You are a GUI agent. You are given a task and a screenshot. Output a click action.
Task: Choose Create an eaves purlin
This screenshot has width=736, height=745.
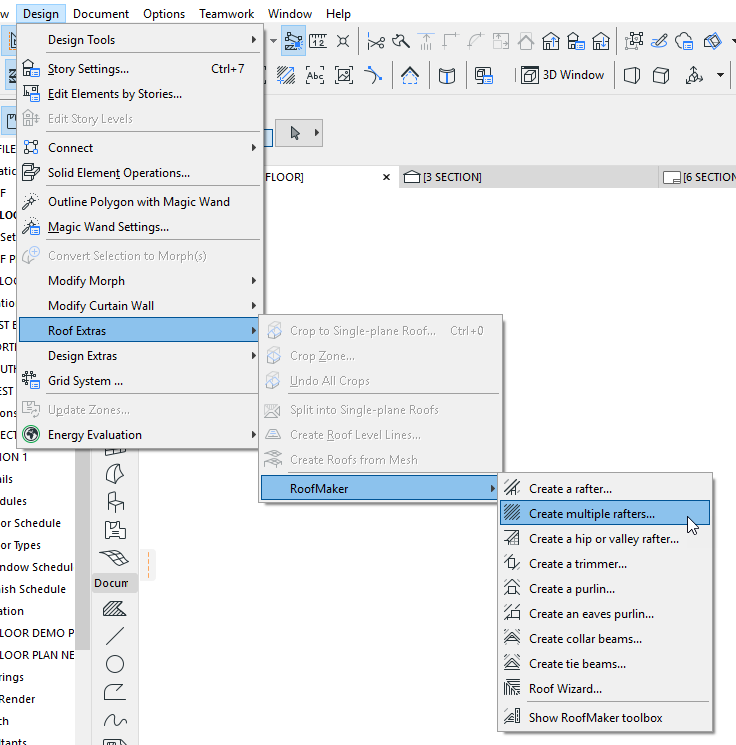point(605,613)
